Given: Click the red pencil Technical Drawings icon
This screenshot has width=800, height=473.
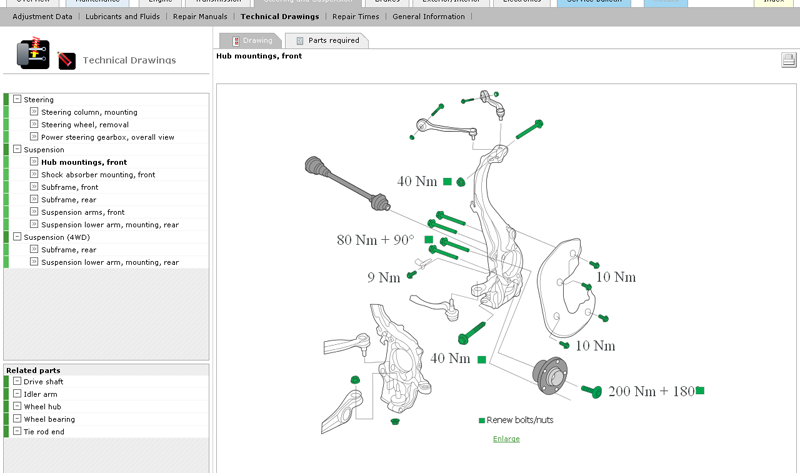Looking at the screenshot, I should pyautogui.click(x=67, y=60).
